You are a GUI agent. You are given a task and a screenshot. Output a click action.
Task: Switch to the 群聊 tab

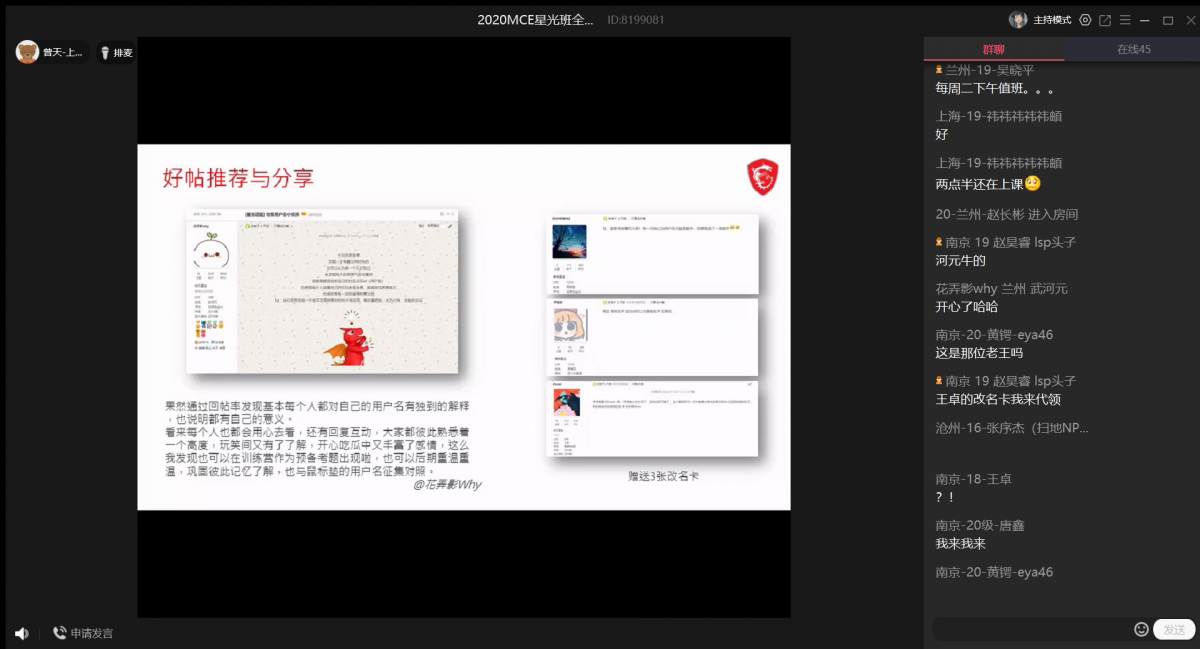click(994, 49)
